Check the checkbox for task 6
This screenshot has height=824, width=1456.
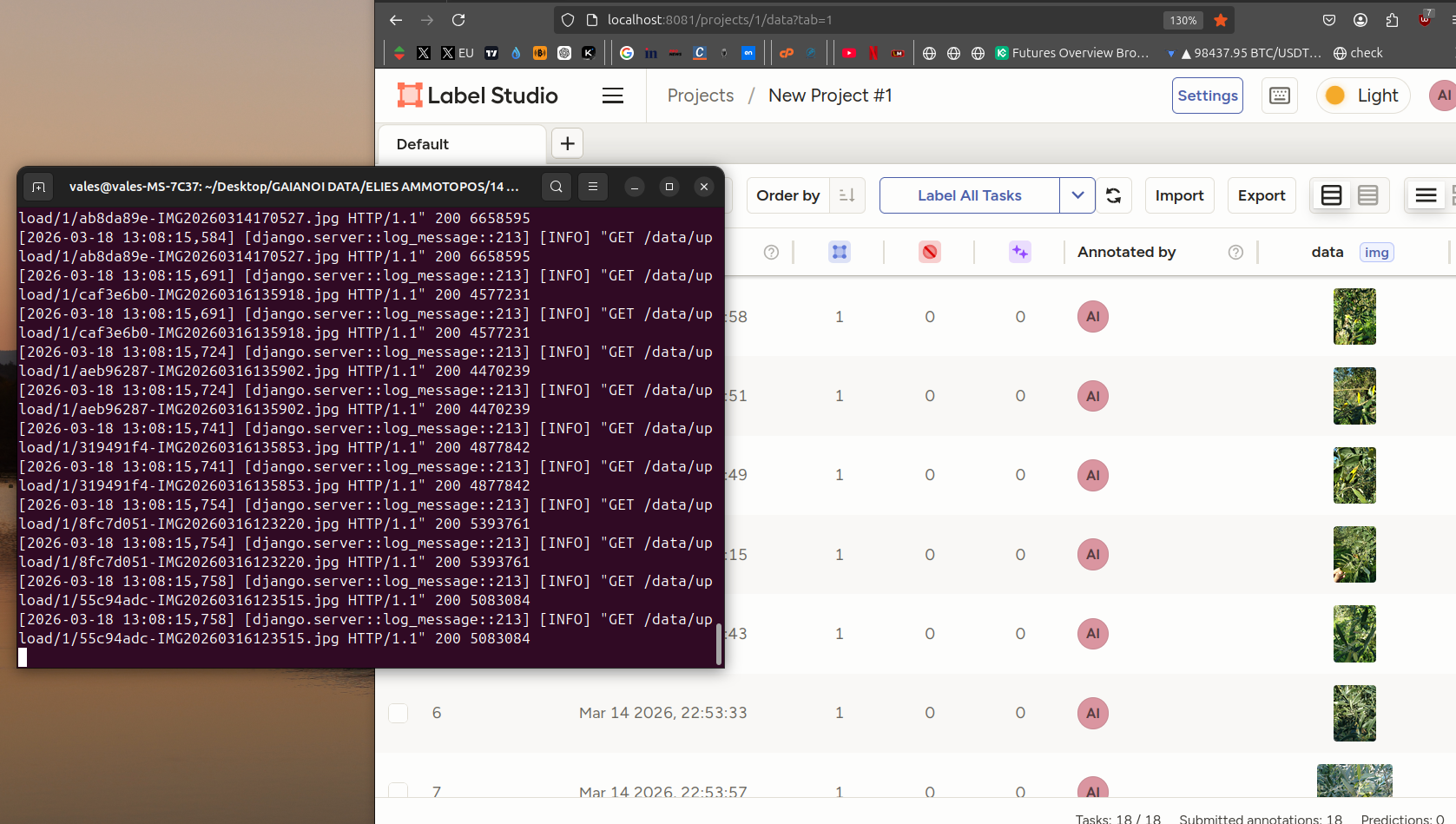pyautogui.click(x=398, y=713)
